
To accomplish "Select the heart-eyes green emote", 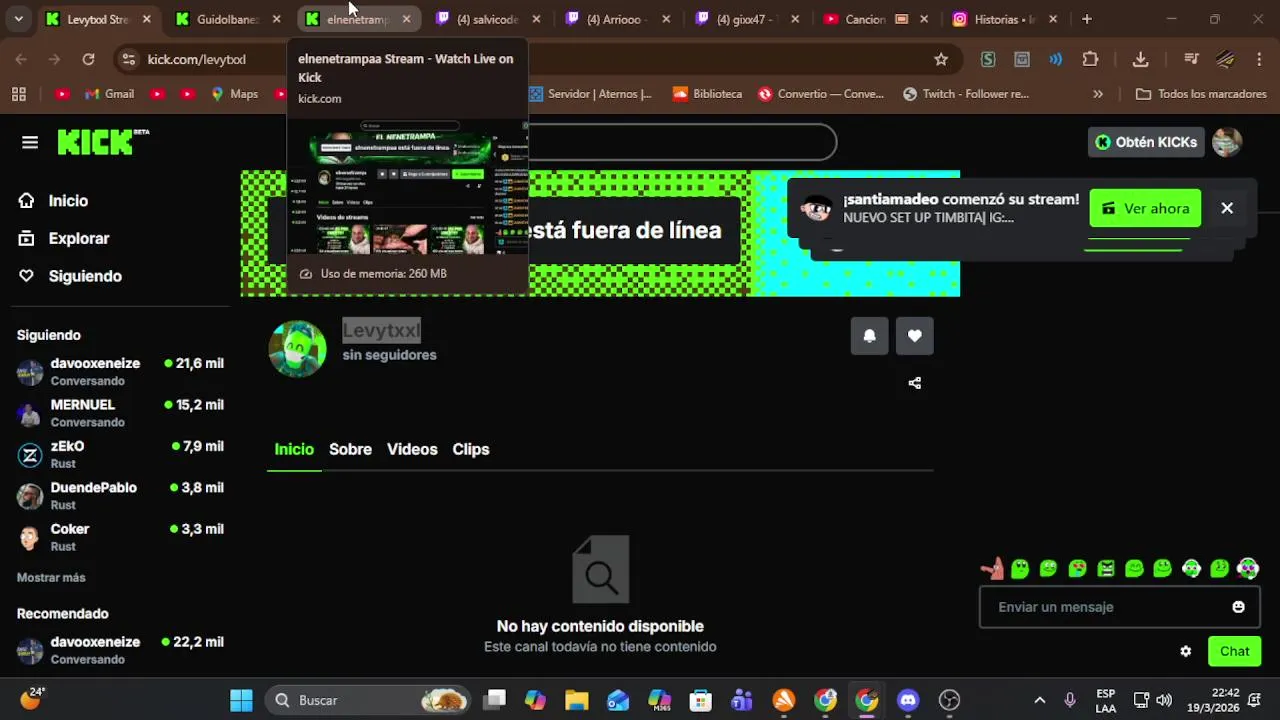I will (x=1077, y=569).
